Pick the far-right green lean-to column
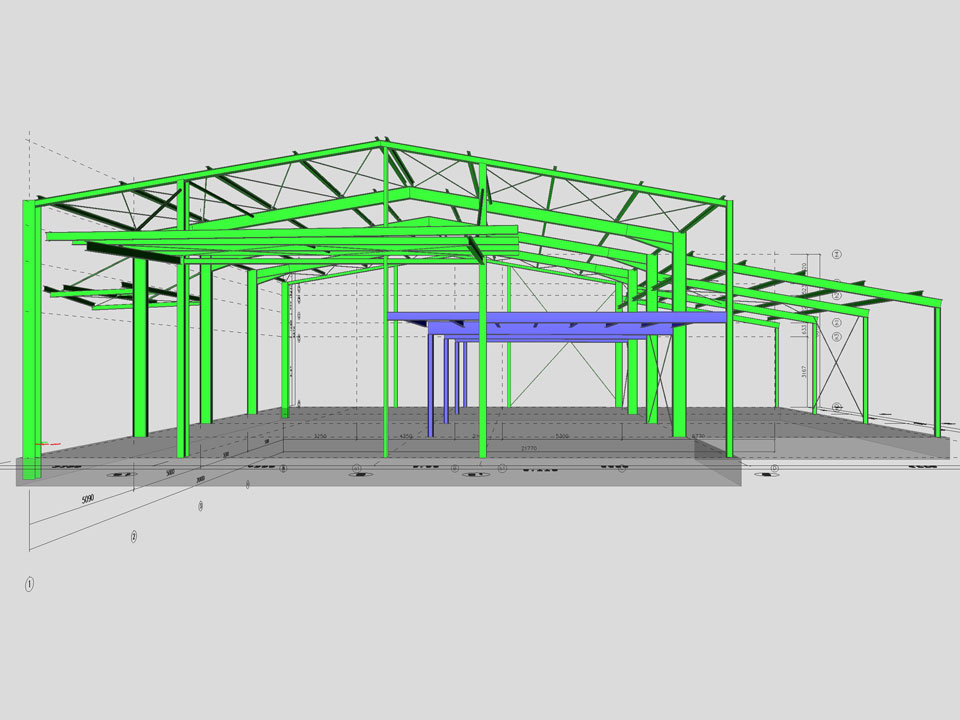960x720 pixels. click(938, 370)
